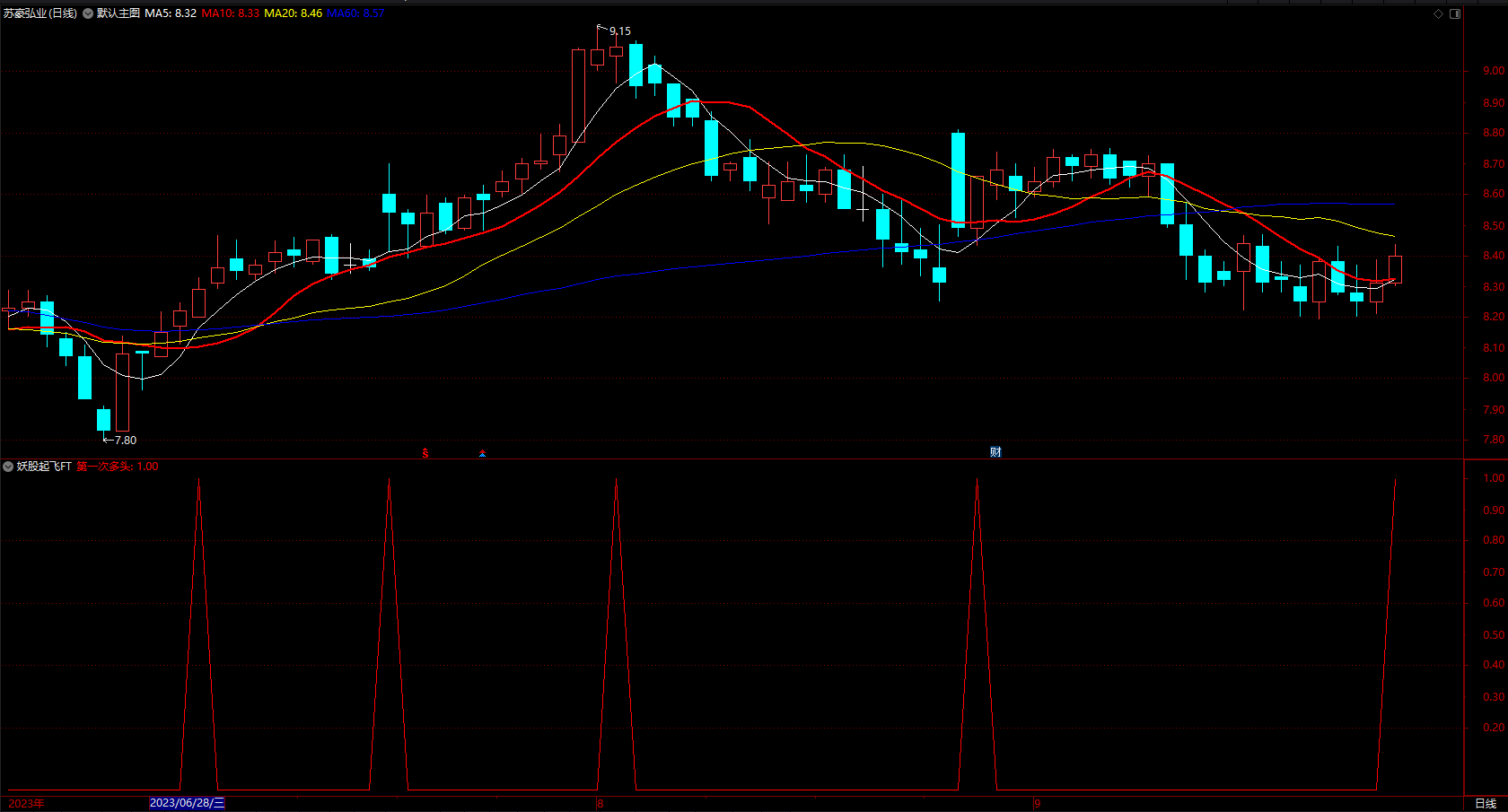Click the red up-arrow event marker

click(482, 453)
